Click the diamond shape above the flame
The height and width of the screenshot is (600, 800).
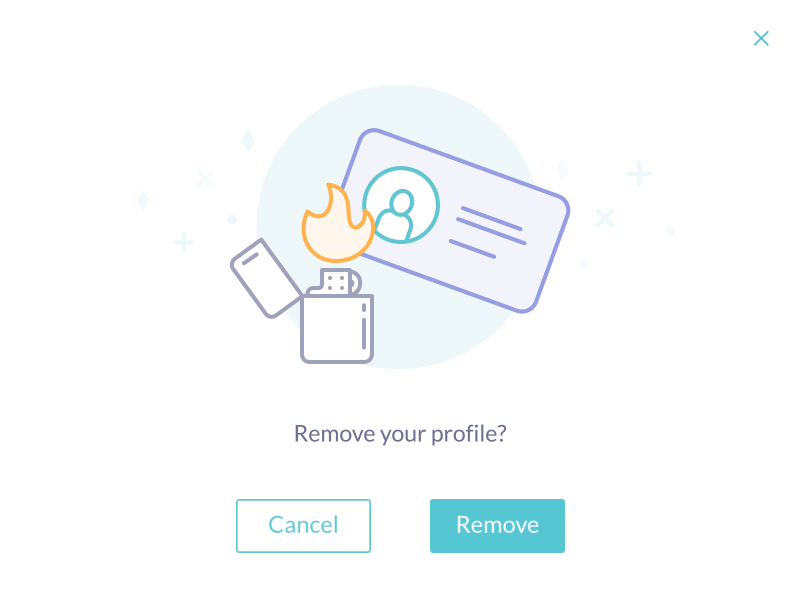[x=248, y=141]
